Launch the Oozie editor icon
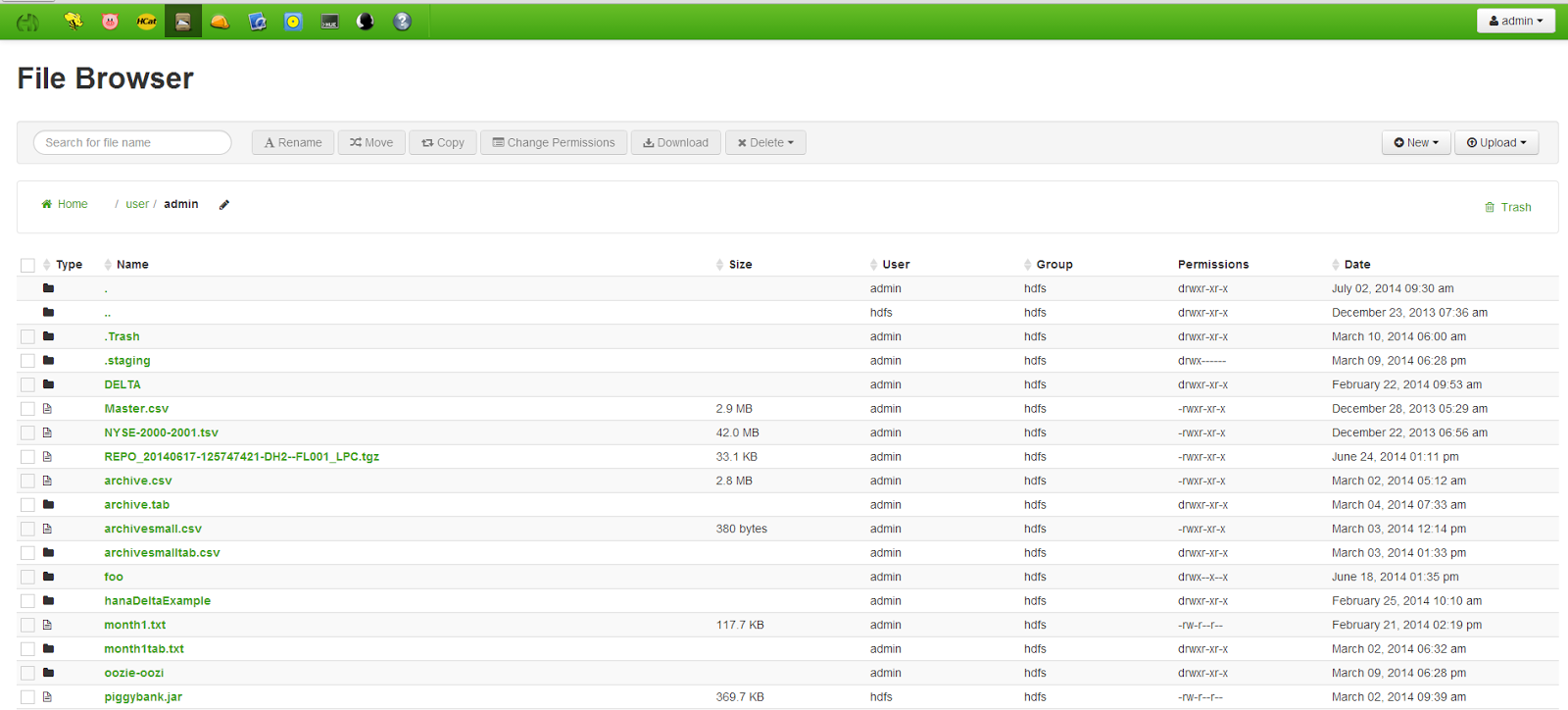The height and width of the screenshot is (710, 1568). point(293,21)
